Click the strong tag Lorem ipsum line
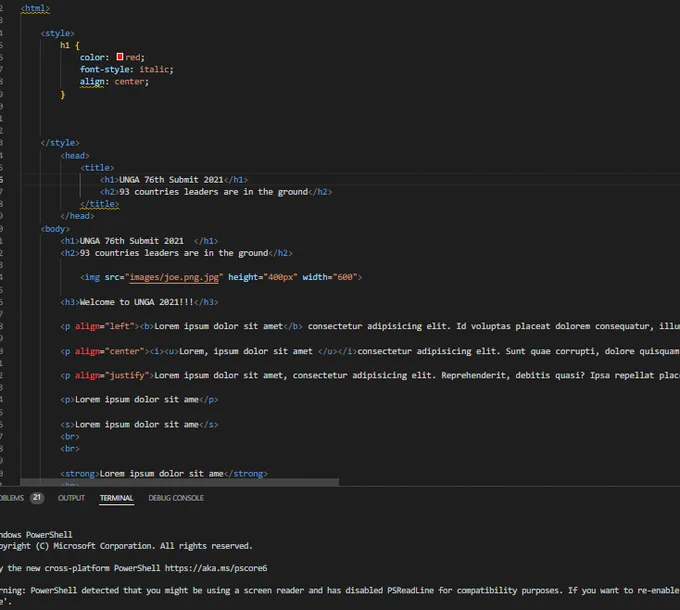 [x=164, y=474]
